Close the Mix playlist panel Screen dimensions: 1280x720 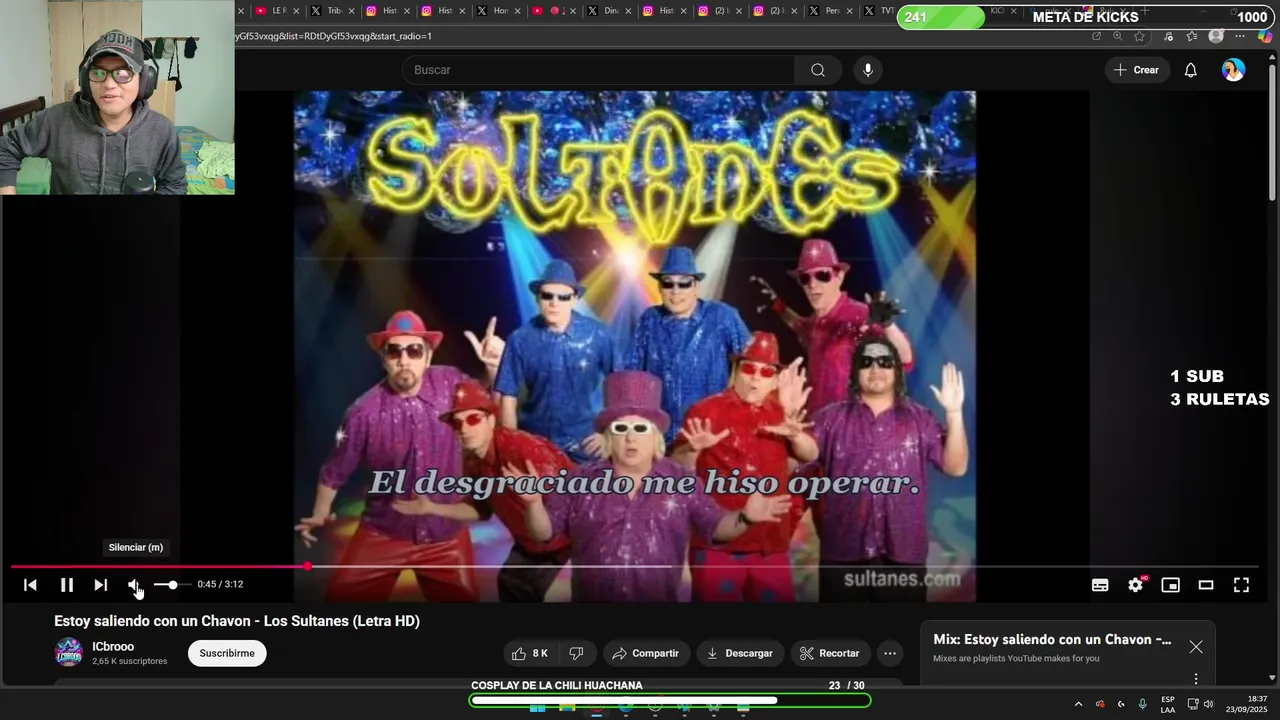point(1196,646)
